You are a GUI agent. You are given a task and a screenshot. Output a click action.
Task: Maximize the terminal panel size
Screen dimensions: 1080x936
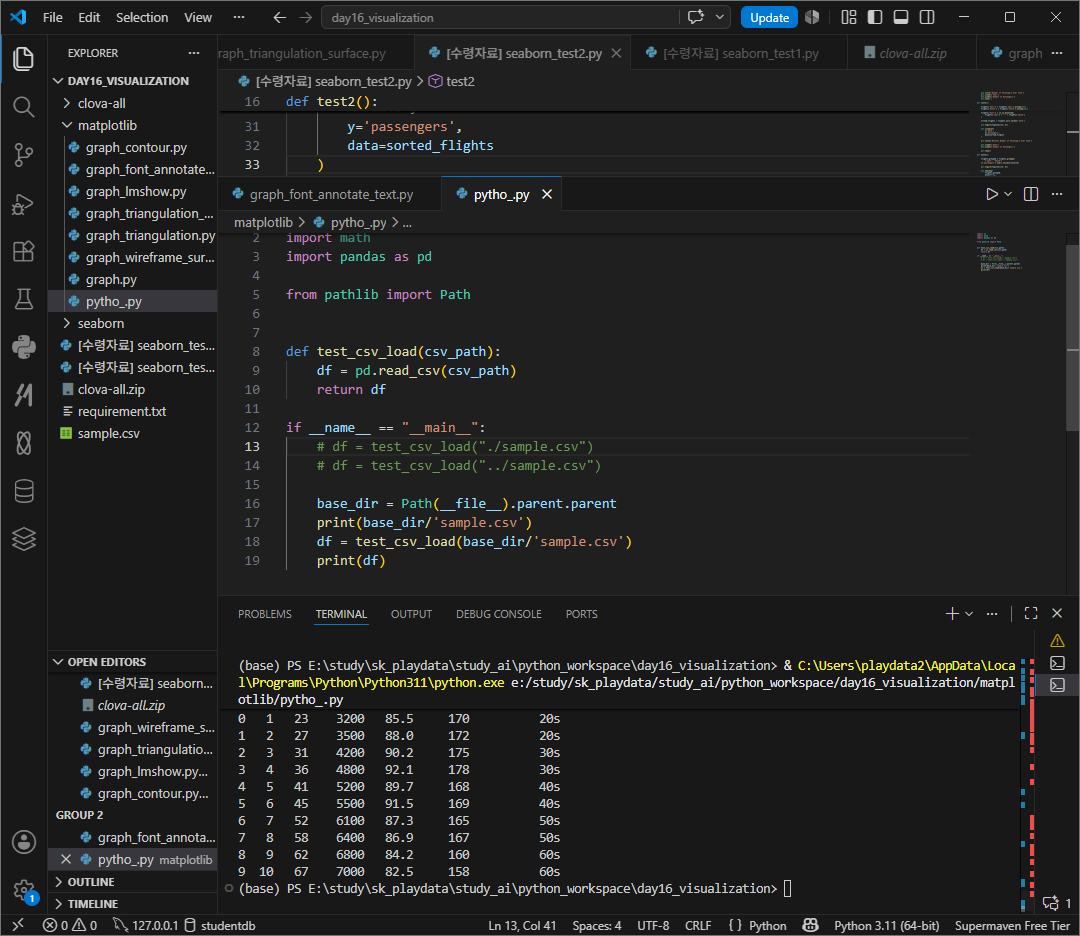point(1030,613)
